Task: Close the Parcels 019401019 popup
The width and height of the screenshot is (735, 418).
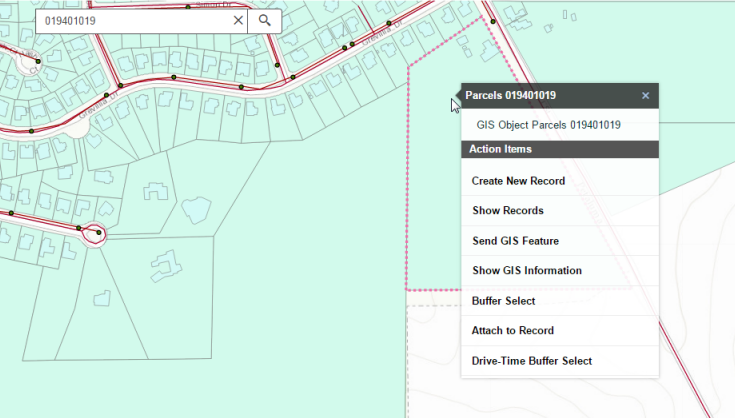Action: point(645,96)
